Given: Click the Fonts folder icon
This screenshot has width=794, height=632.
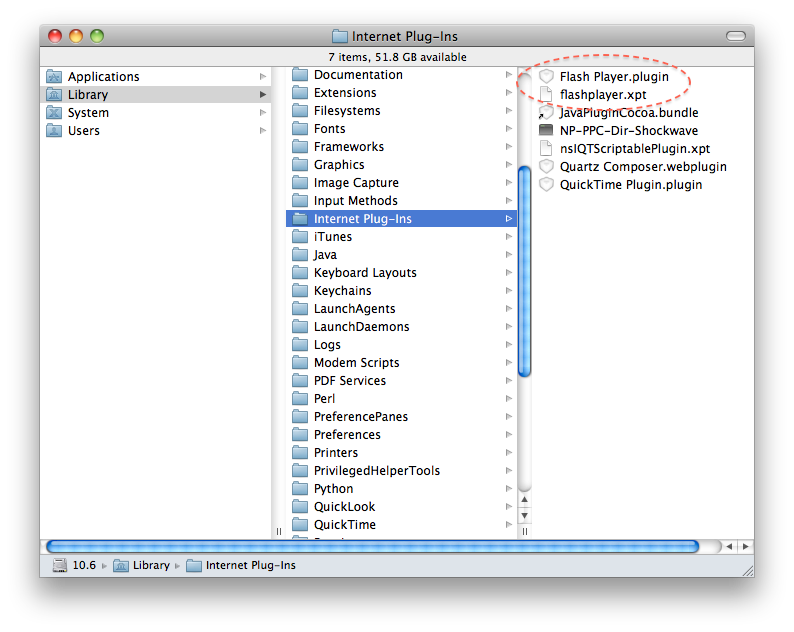Looking at the screenshot, I should (300, 129).
